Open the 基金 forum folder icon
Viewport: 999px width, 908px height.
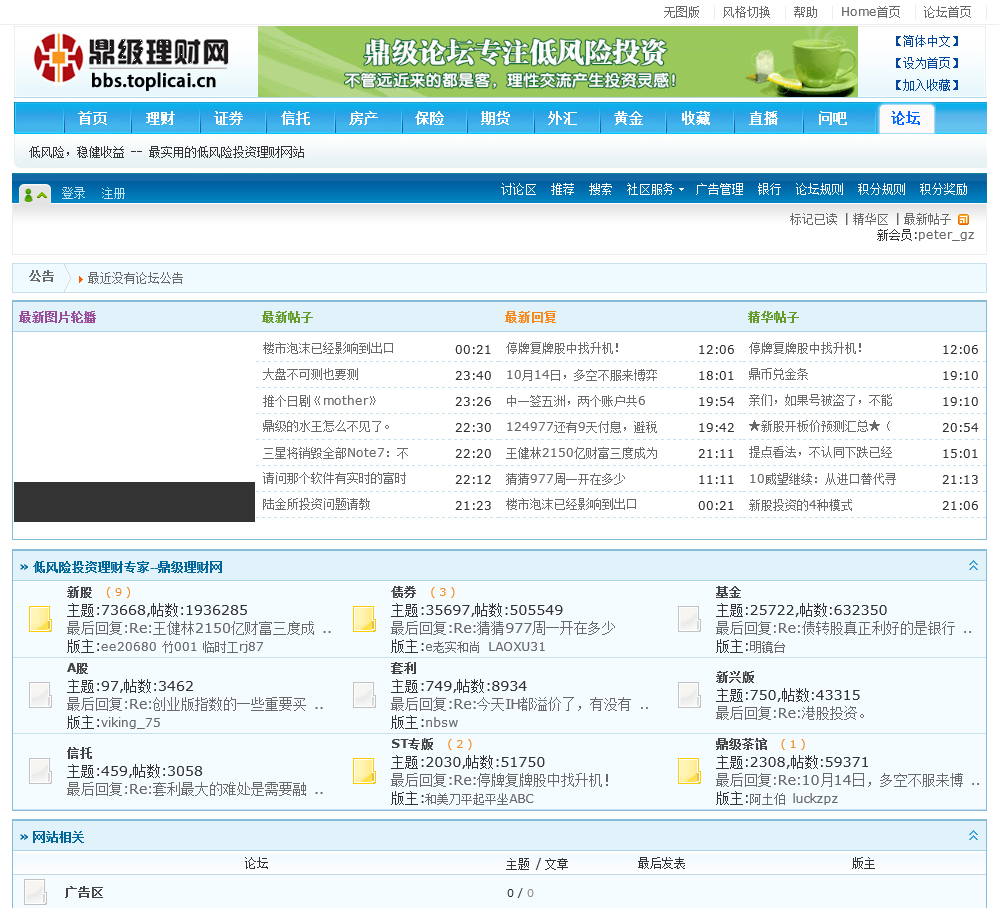(x=689, y=619)
